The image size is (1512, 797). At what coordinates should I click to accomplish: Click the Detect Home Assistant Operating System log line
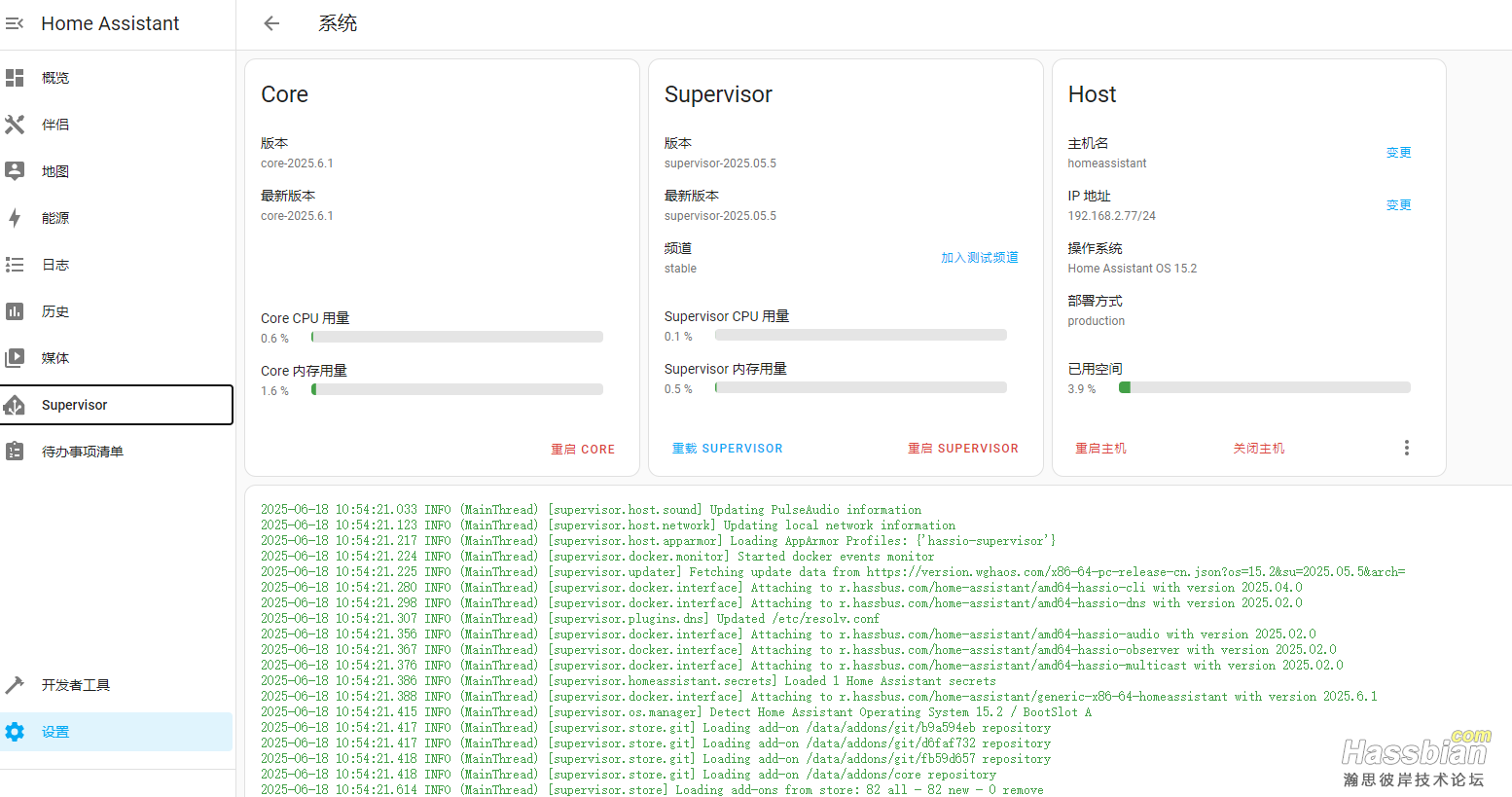[676, 712]
